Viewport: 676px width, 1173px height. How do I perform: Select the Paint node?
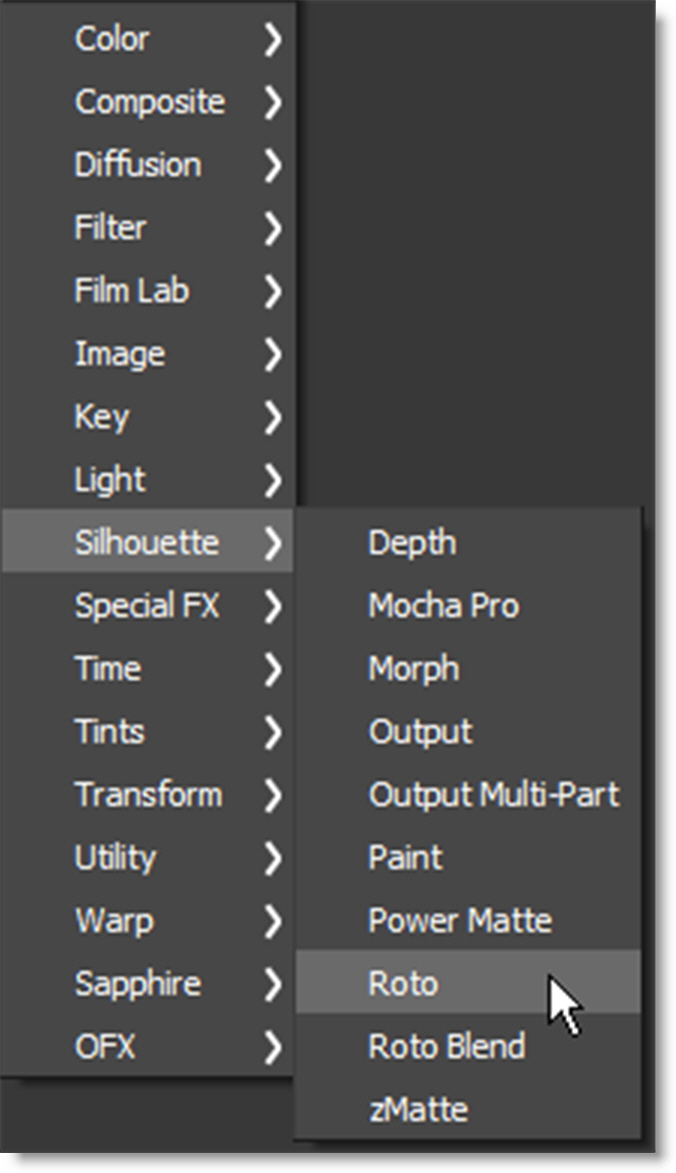click(x=405, y=858)
